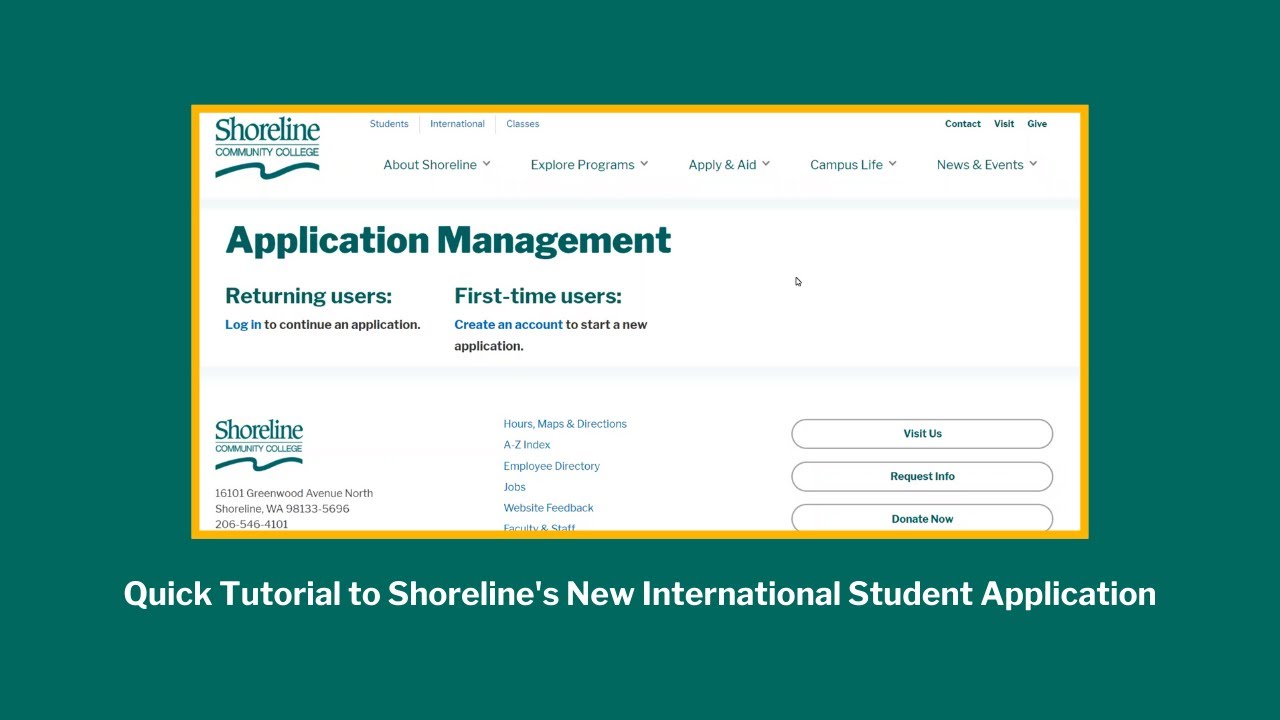Image resolution: width=1280 pixels, height=720 pixels.
Task: Open the Visit link in header
Action: coord(1004,124)
